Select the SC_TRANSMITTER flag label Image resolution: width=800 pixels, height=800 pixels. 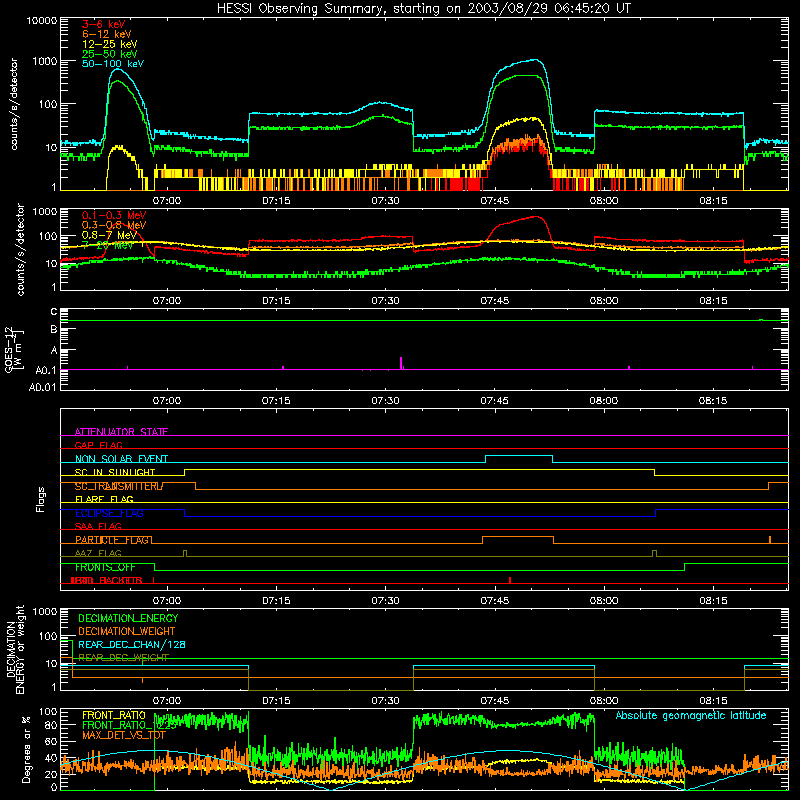pyautogui.click(x=118, y=486)
